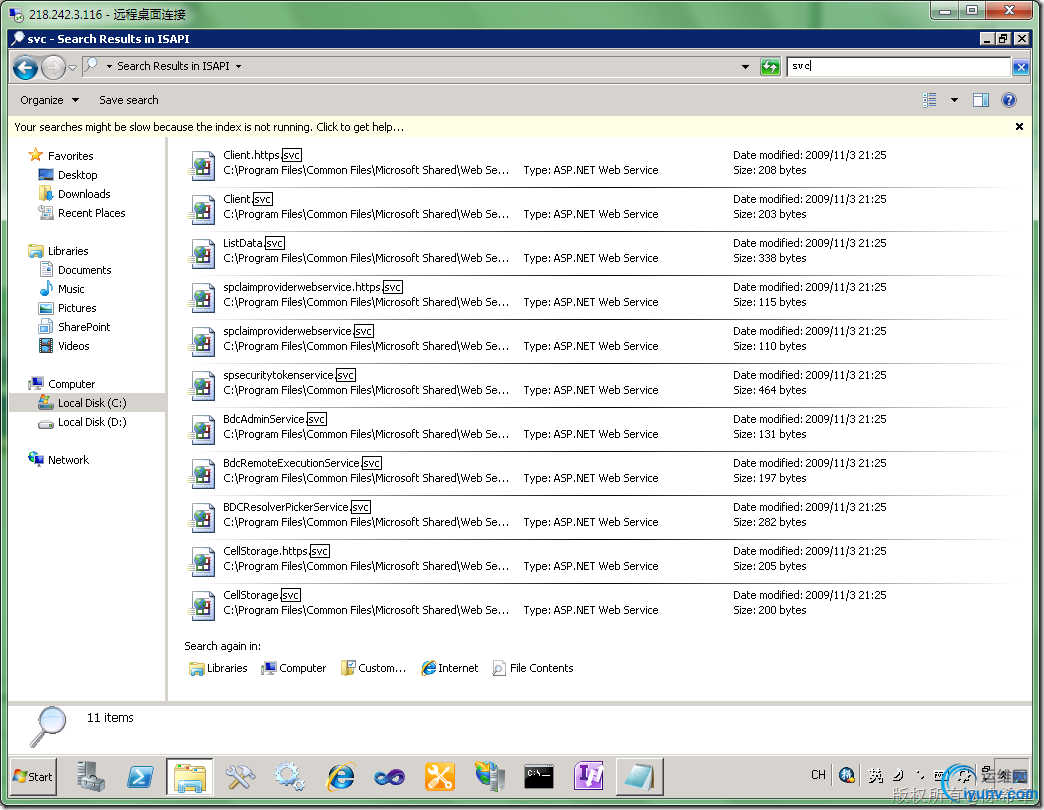Open the purple InfoPath taskbar icon
The image size is (1044, 810).
pos(589,777)
